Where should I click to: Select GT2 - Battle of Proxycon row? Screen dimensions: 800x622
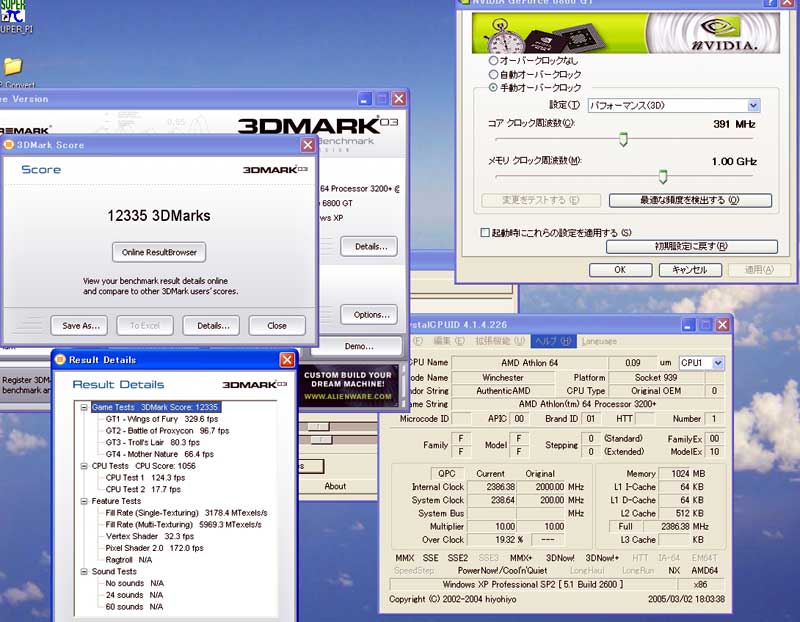click(167, 431)
